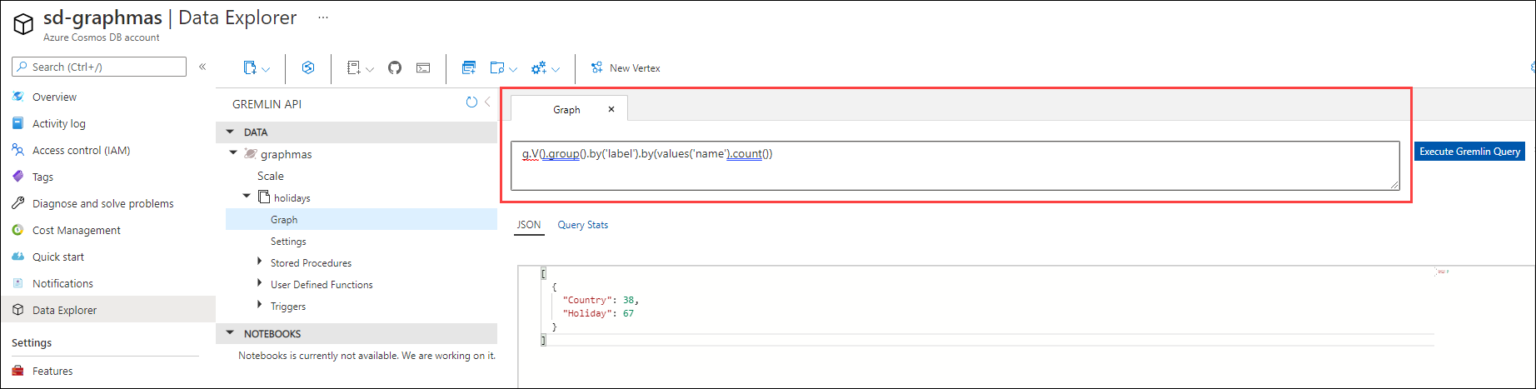Expand the Open Query dropdown arrow

point(513,69)
